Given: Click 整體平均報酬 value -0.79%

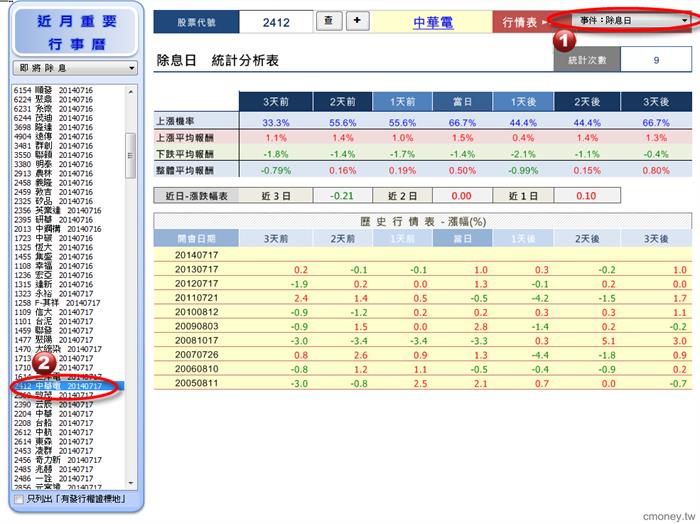Looking at the screenshot, I should click(x=276, y=171).
